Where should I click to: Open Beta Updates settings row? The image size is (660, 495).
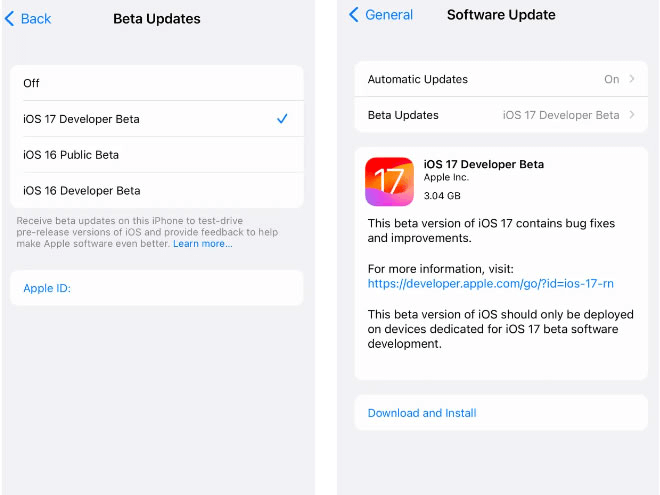pyautogui.click(x=501, y=115)
